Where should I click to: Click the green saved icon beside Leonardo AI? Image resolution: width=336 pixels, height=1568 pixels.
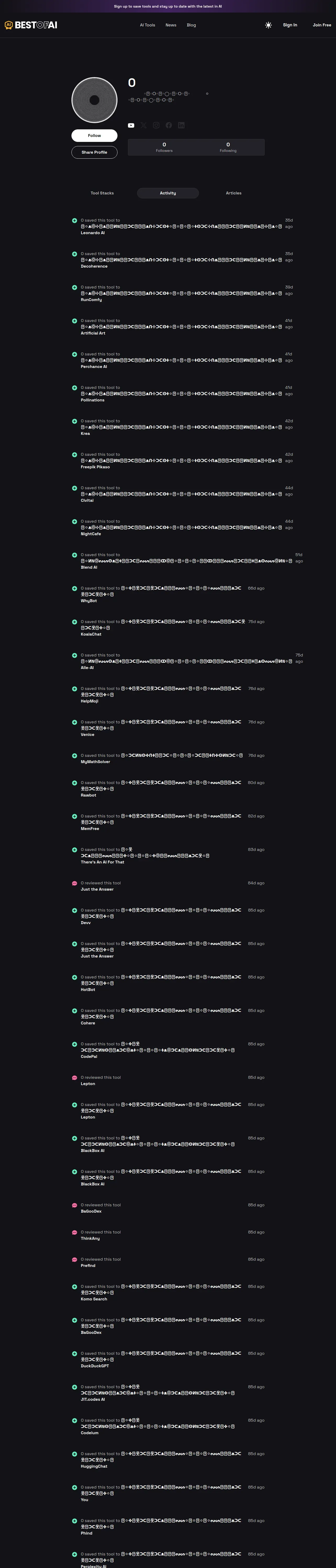(74, 220)
